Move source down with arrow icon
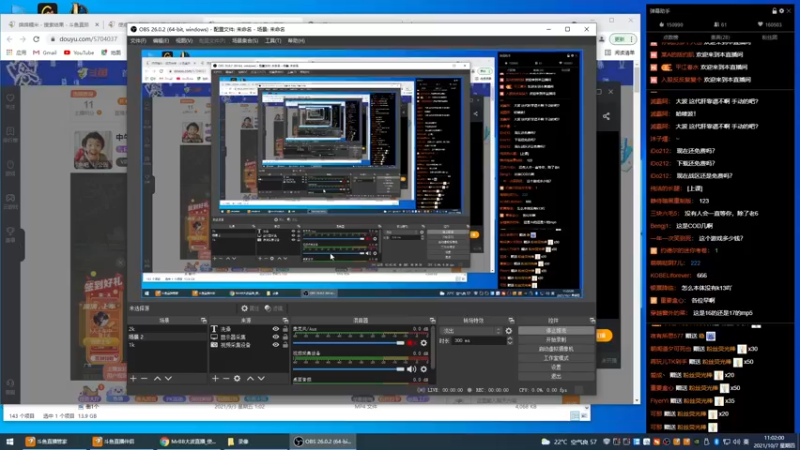This screenshot has height=450, width=800. click(261, 379)
